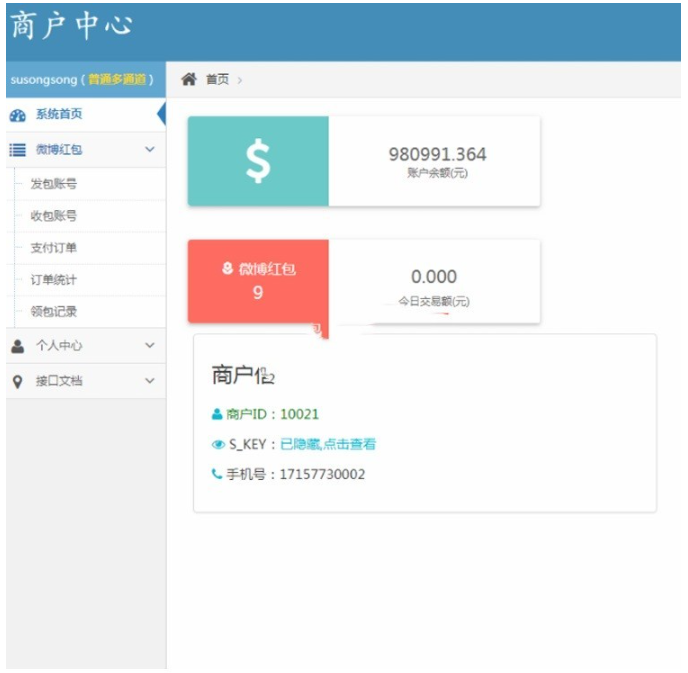The height and width of the screenshot is (673, 688).
Task: Open 发包账号 in the sidebar
Action: coord(54,184)
